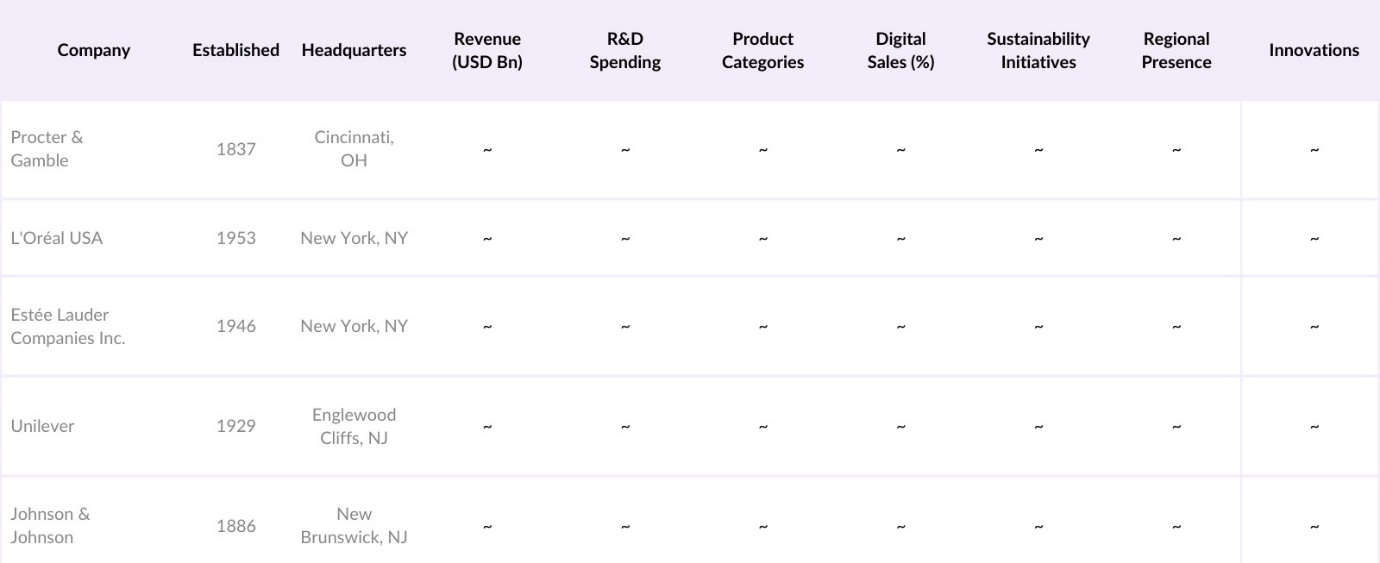Click the 1837 established year cell
Viewport: 1380px width, 563px height.
[x=236, y=149]
